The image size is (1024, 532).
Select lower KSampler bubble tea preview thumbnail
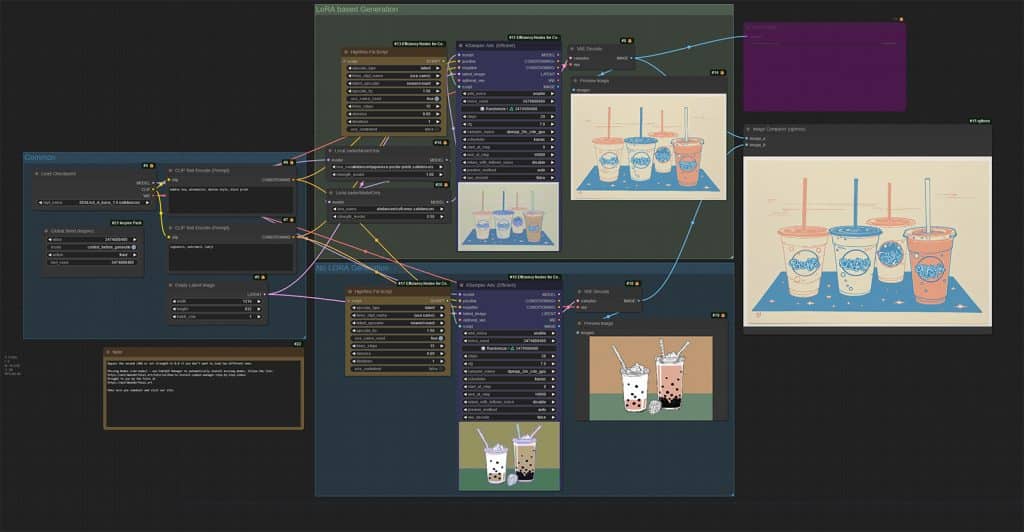coord(509,456)
